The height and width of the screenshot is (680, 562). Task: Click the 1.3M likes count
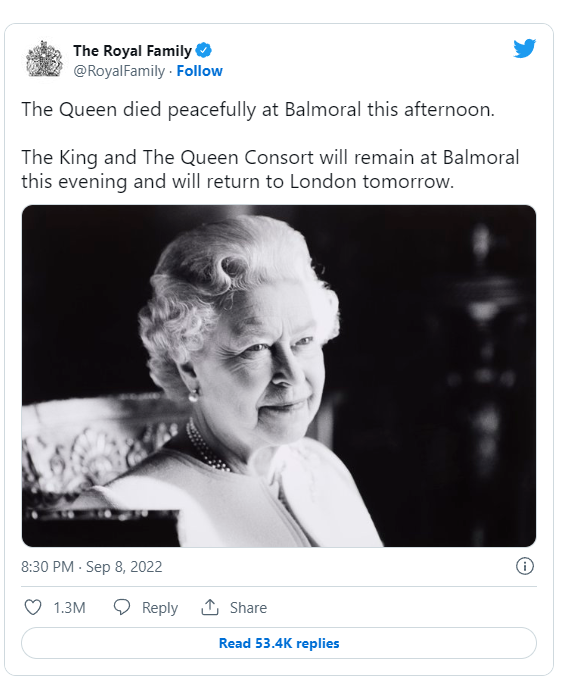[x=69, y=608]
